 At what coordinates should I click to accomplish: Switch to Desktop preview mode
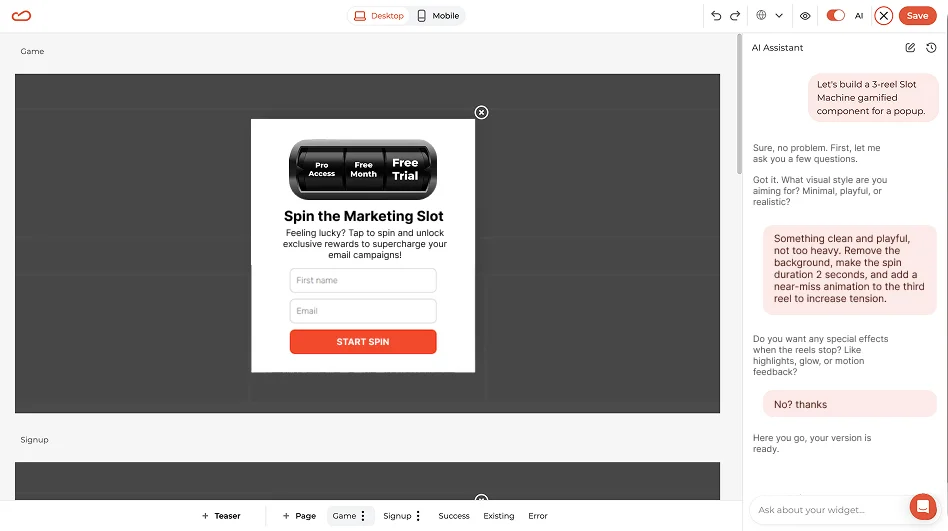(379, 16)
